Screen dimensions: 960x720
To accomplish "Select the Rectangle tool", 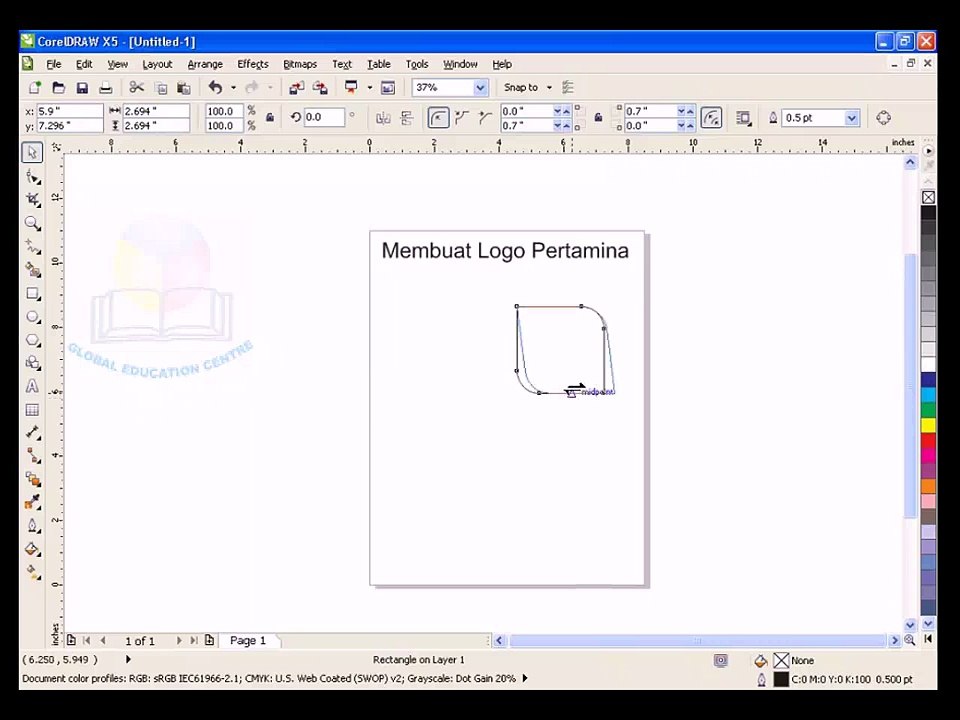I will 32,294.
